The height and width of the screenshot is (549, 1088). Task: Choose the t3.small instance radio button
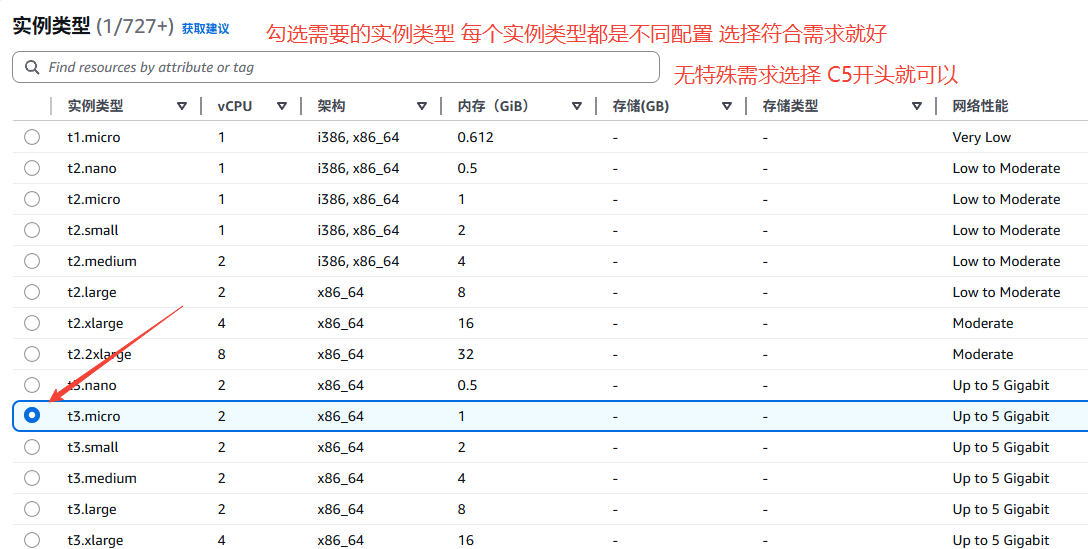32,447
